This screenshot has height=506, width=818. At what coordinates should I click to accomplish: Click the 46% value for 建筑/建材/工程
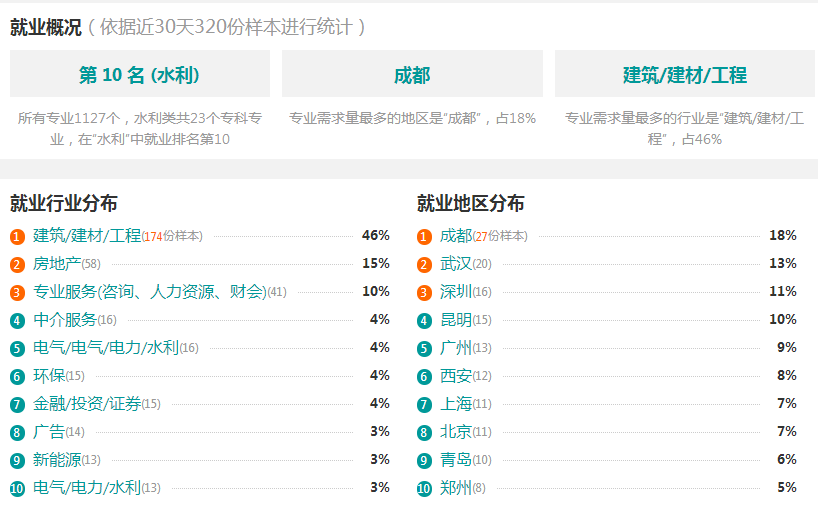tap(376, 235)
